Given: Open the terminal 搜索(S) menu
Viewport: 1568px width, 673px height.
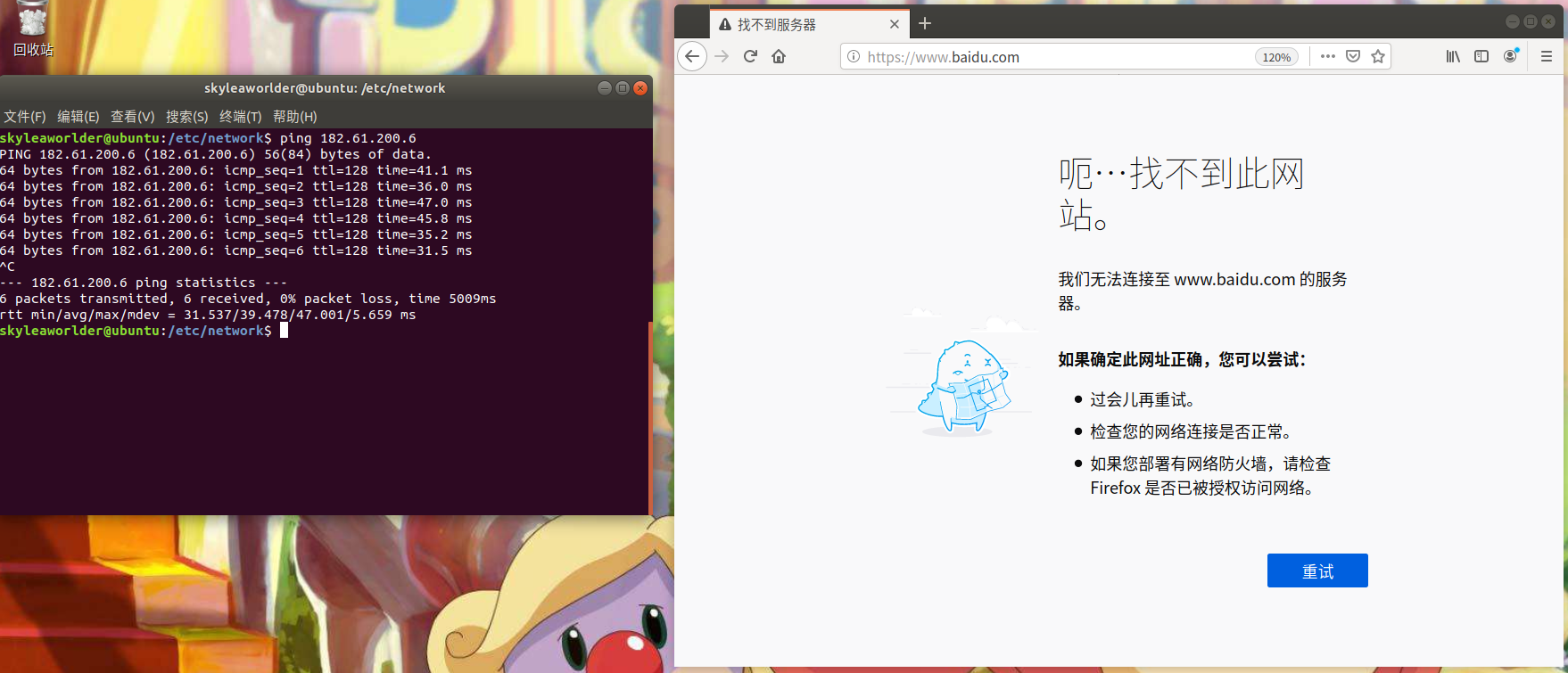Looking at the screenshot, I should coord(187,117).
